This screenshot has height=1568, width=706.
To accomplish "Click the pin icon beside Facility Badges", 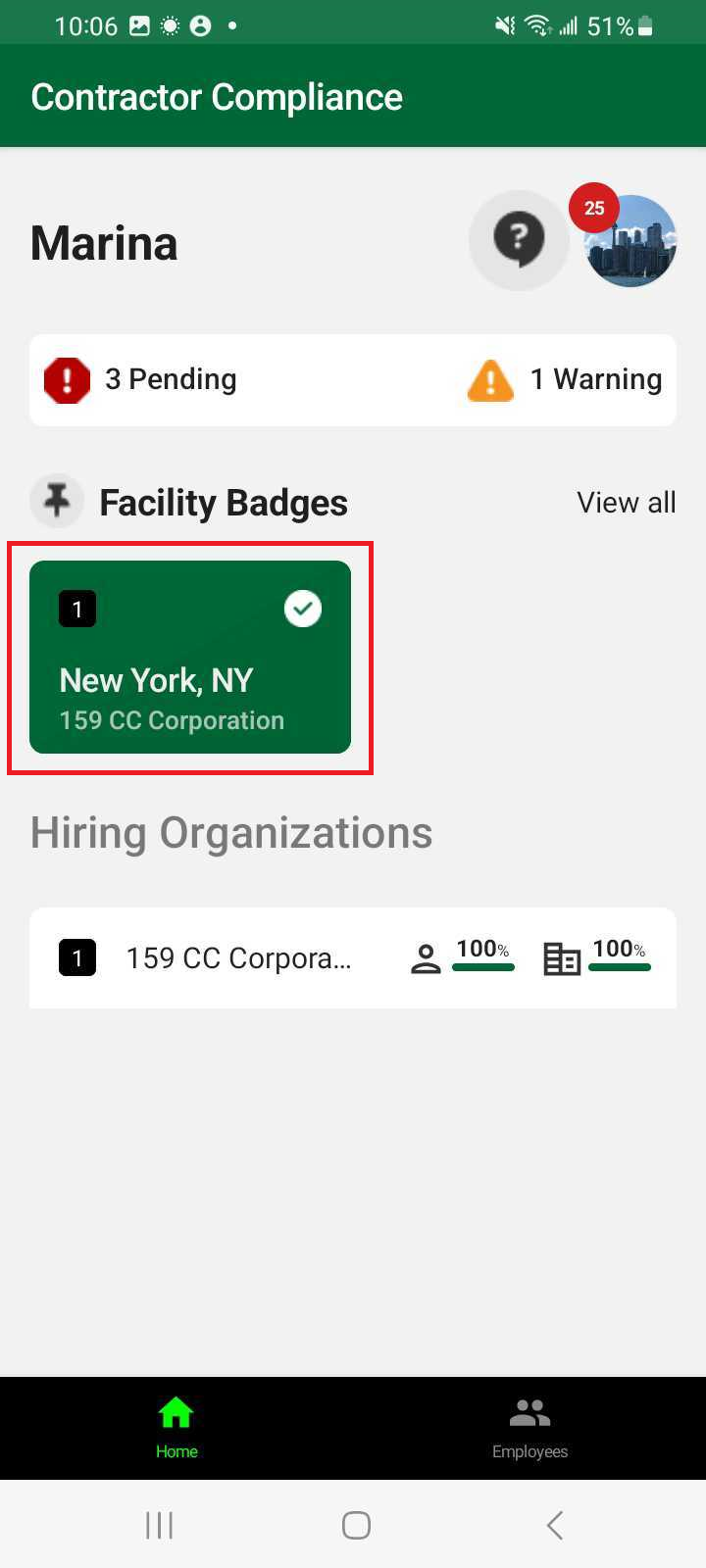I will click(x=57, y=502).
